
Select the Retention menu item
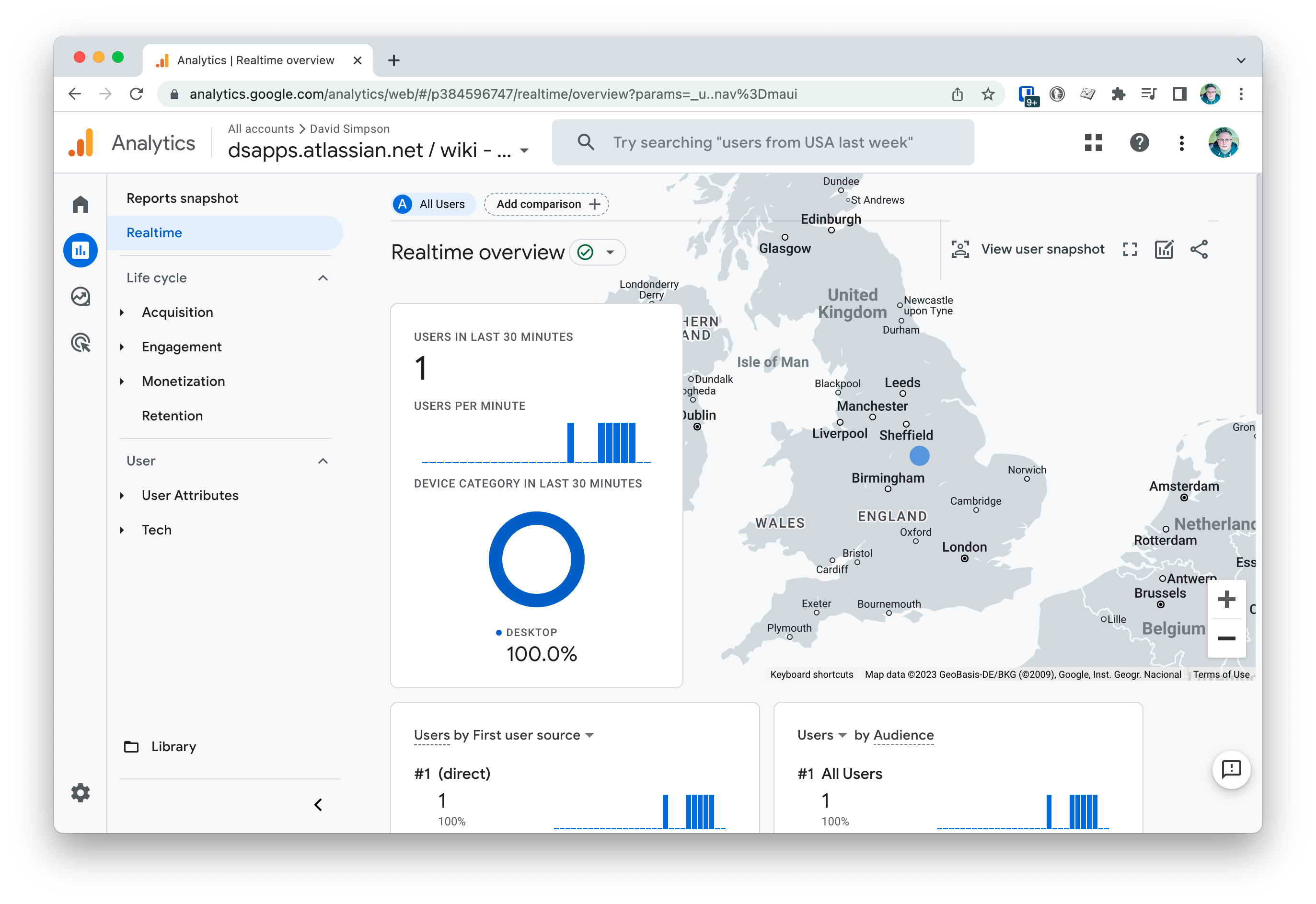(172, 416)
